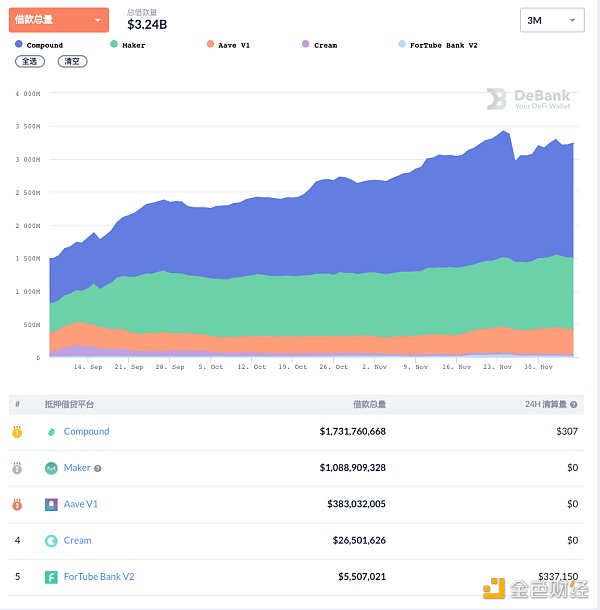Click Maker's $1,088,909,328 value

(353, 467)
